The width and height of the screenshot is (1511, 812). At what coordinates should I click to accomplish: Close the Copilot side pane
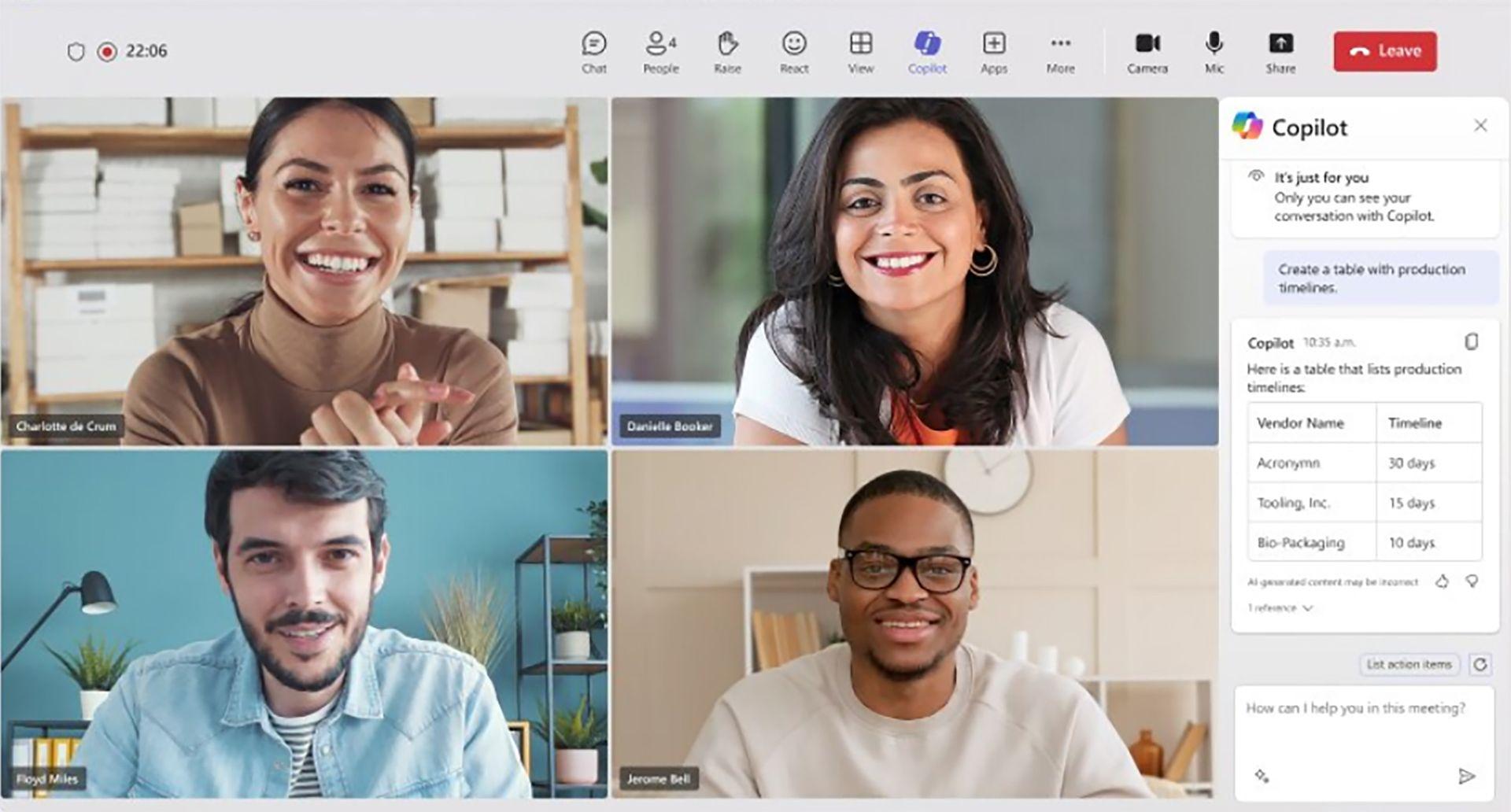1480,126
